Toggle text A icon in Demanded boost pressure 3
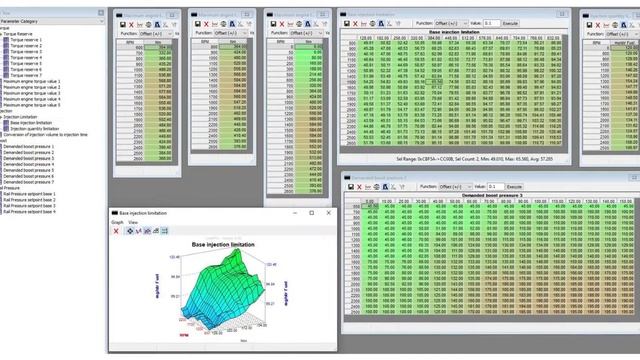The width and height of the screenshot is (640, 360). click(385, 187)
